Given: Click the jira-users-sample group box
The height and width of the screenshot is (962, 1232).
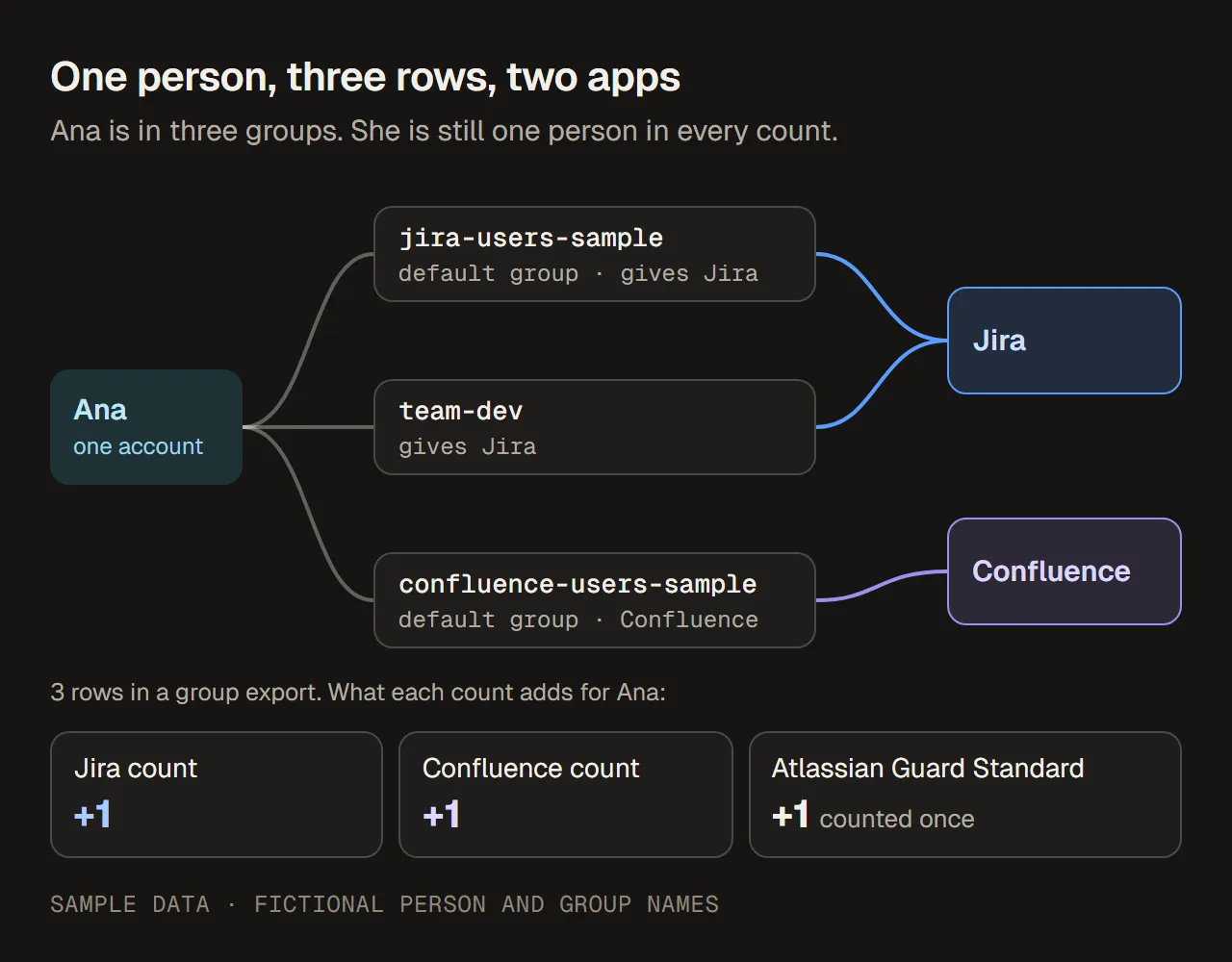Looking at the screenshot, I should tap(595, 254).
